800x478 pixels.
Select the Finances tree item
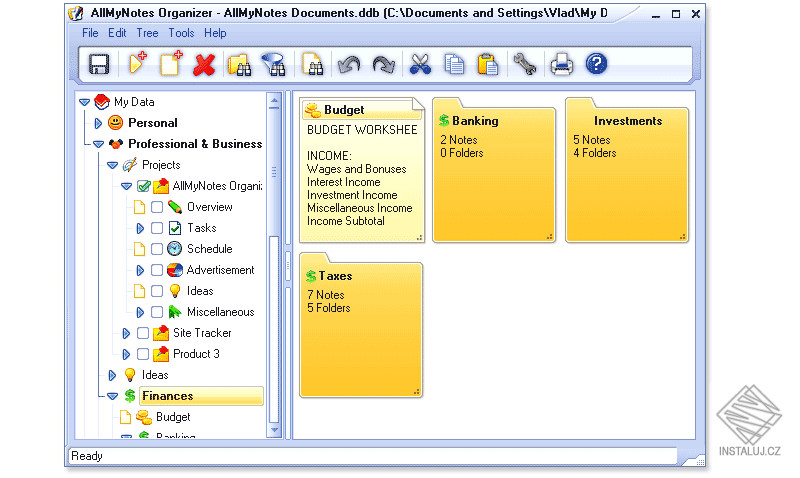pyautogui.click(x=201, y=396)
